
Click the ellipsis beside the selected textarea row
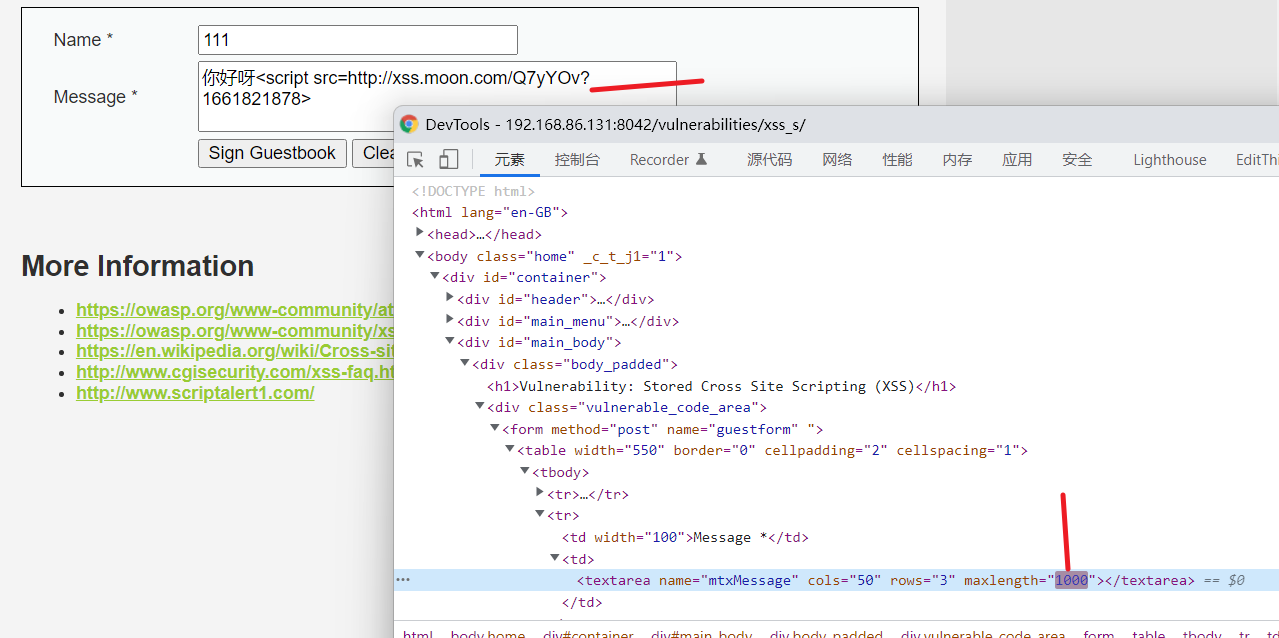[403, 580]
